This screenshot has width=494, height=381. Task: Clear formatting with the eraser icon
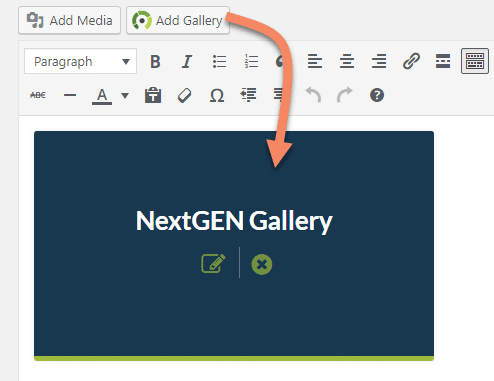pos(184,95)
